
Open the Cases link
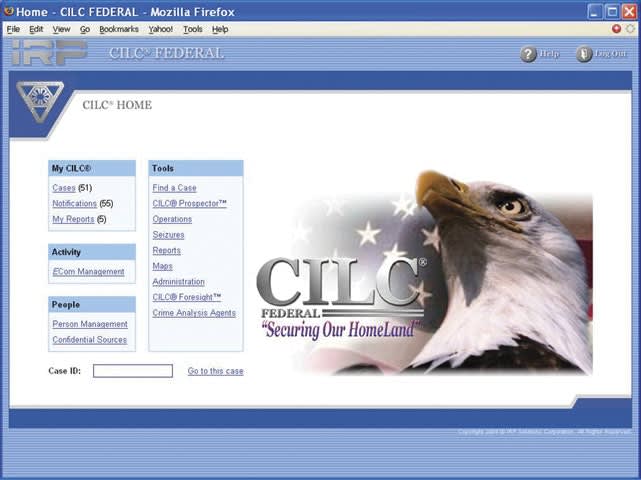[x=64, y=188]
